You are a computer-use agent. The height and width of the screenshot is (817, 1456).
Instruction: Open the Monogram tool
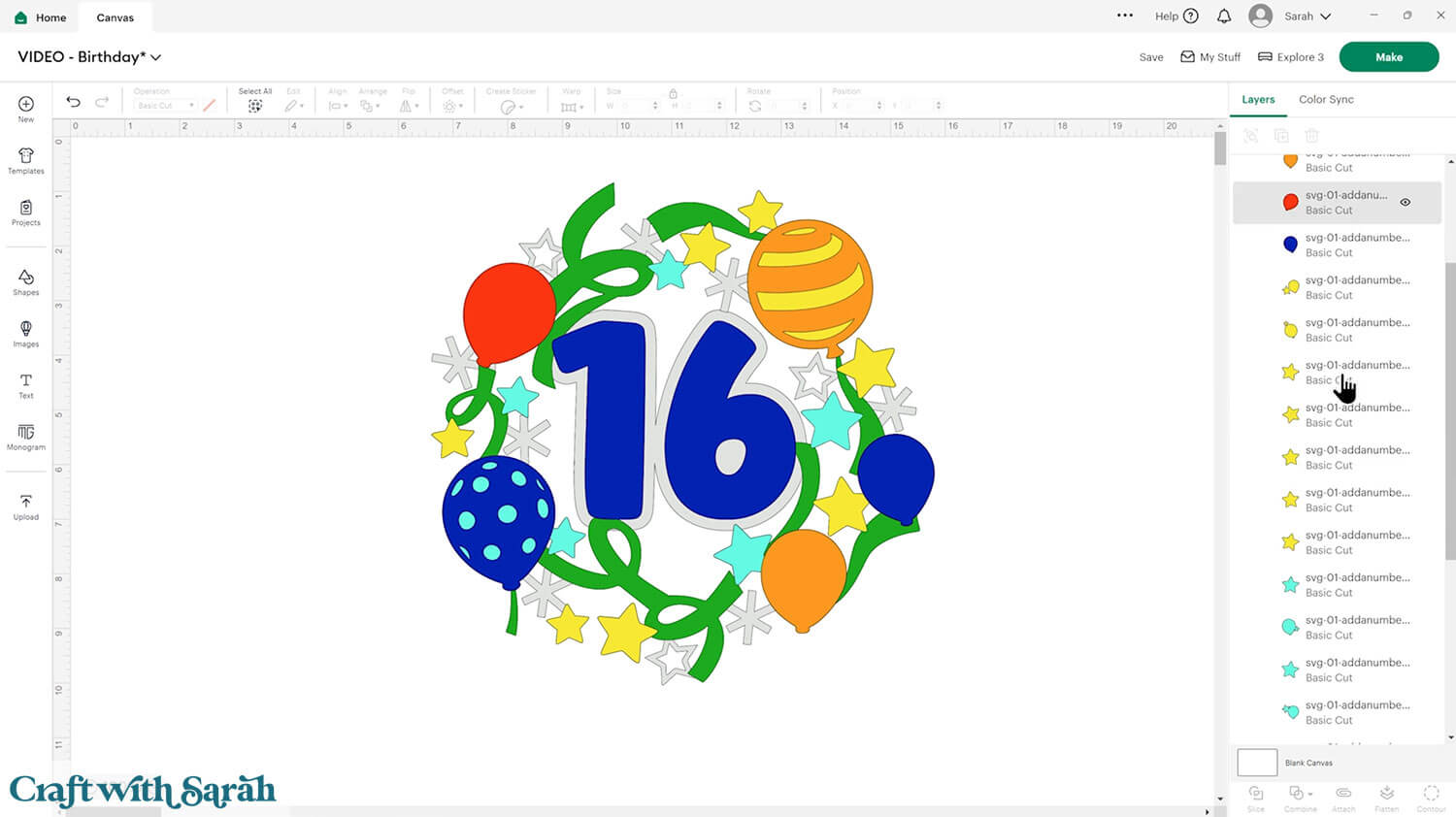pos(26,437)
